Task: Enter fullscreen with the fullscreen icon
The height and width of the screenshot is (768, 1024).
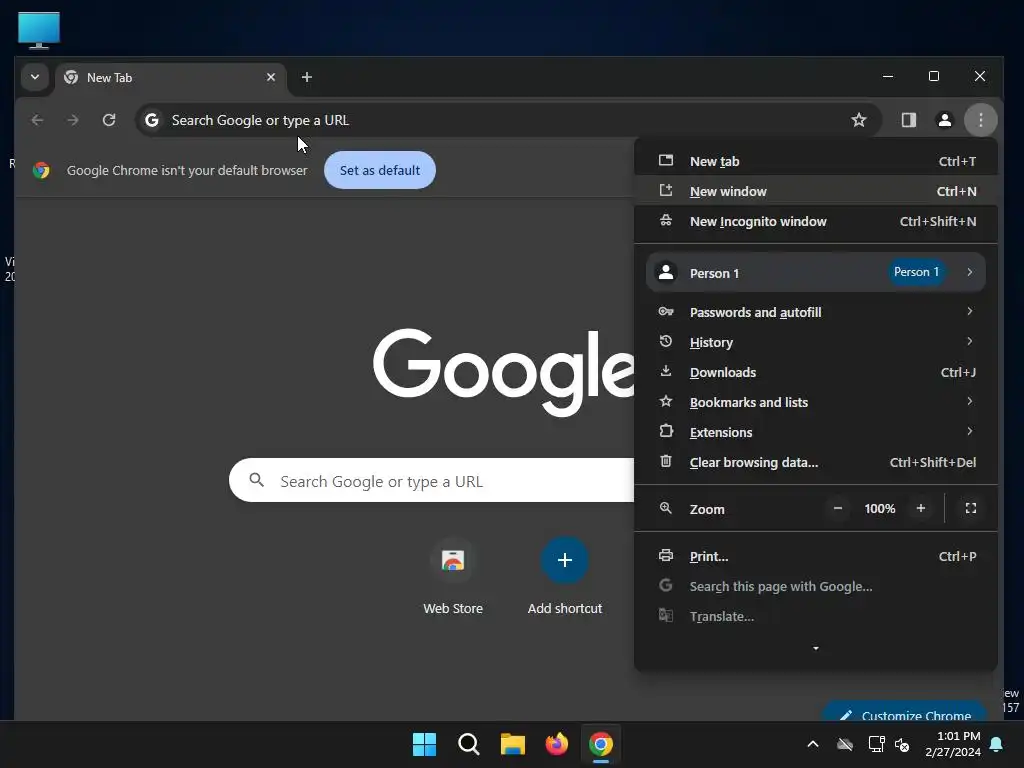Action: [x=971, y=508]
